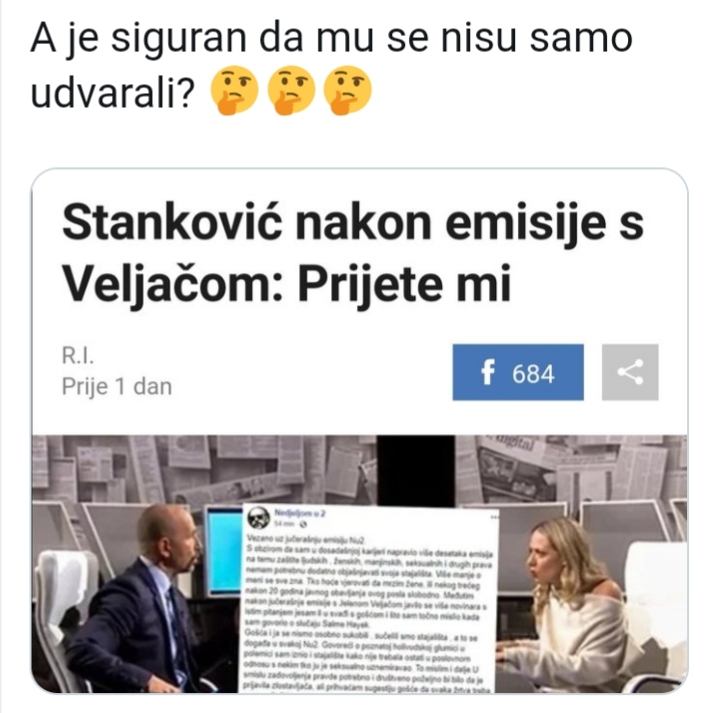Open the headline 'Stanković nakon emisije s Veljačom'
The image size is (713, 713).
coord(353,253)
